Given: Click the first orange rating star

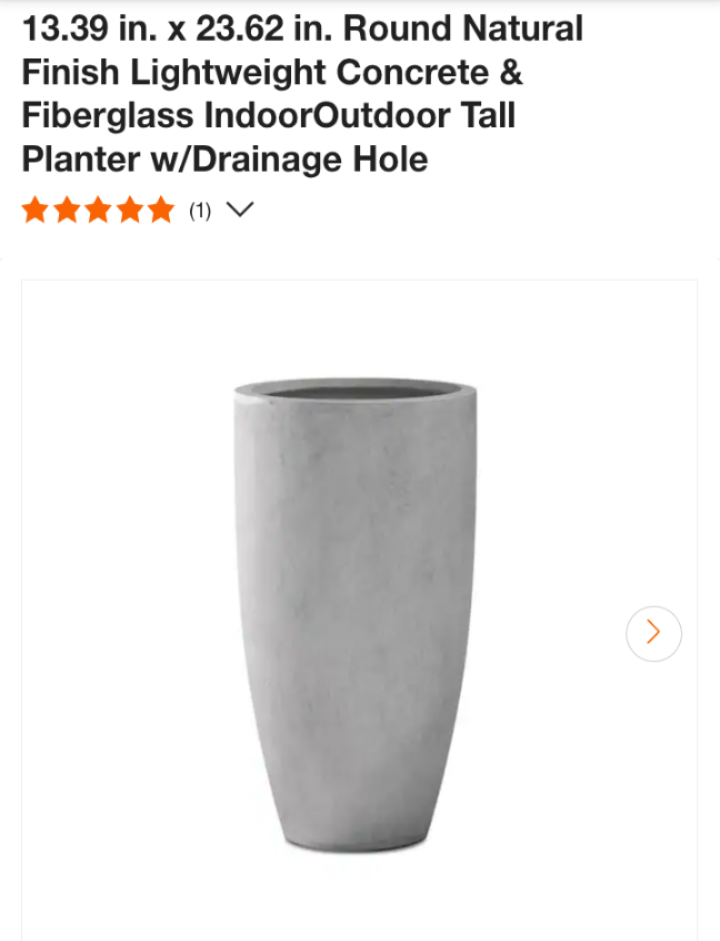Looking at the screenshot, I should coord(35,210).
